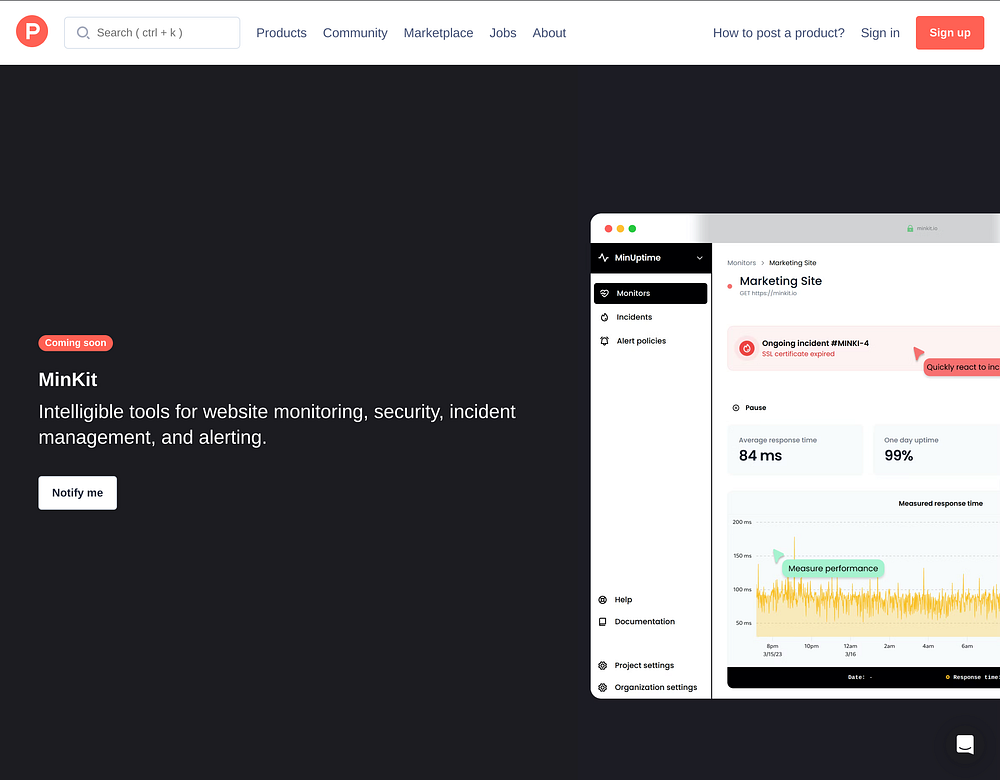Select Monitors in the sidebar
Image resolution: width=1000 pixels, height=780 pixels.
[x=650, y=293]
